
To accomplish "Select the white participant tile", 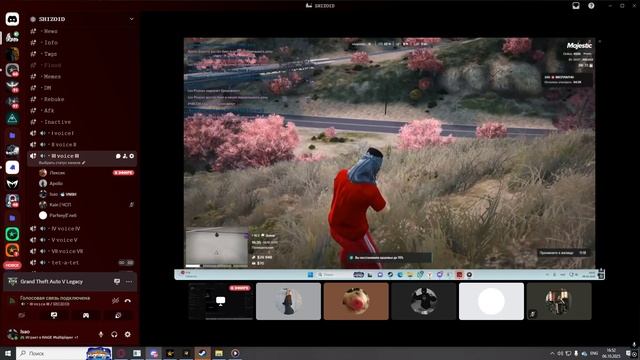I will point(491,301).
